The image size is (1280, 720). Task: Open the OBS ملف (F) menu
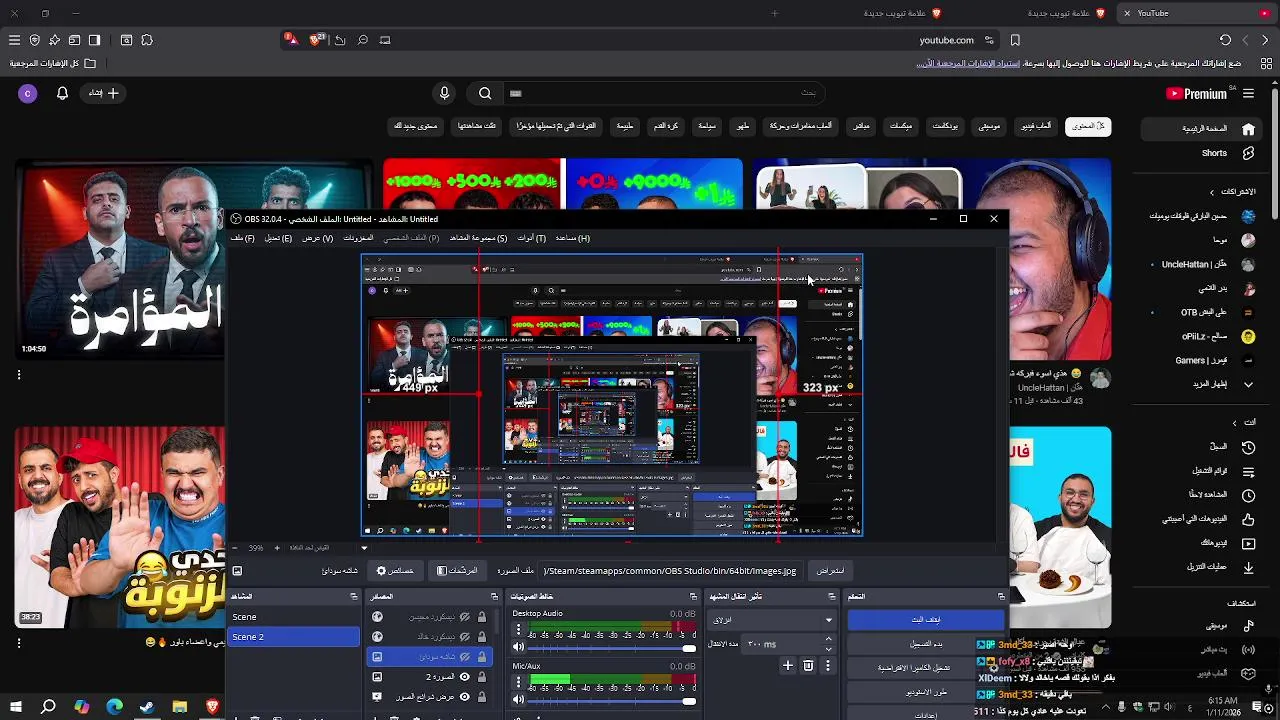click(x=243, y=238)
